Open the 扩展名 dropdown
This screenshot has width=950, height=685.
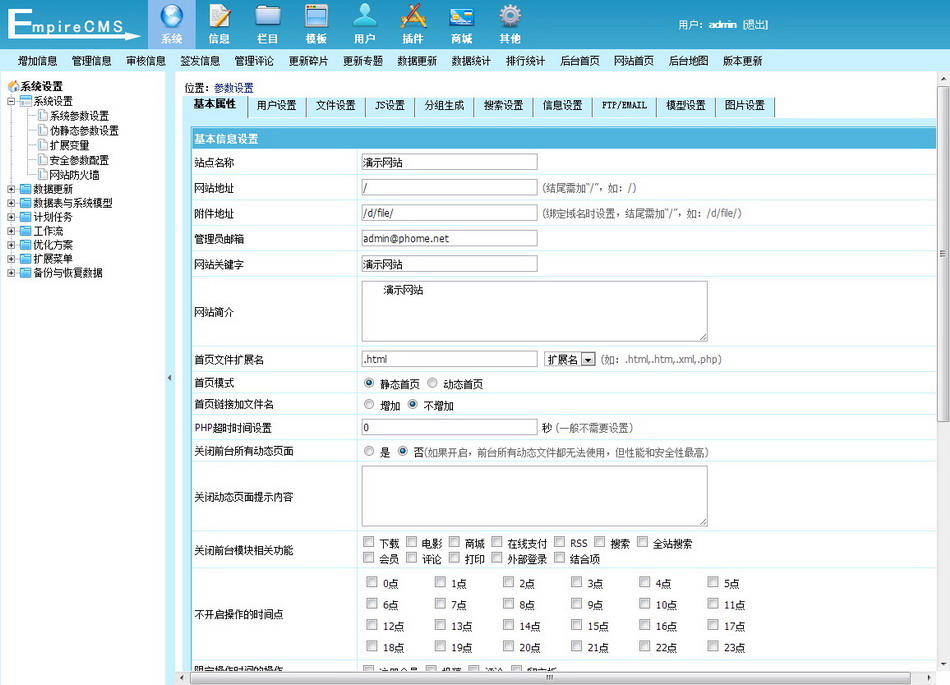coord(570,359)
